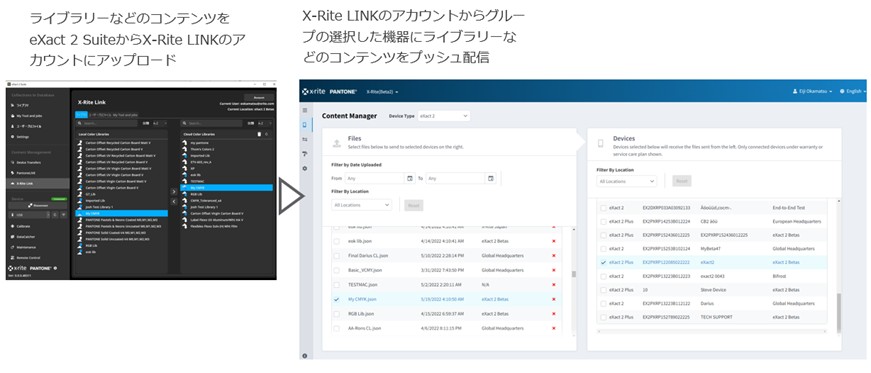
Task: Click refresh icon beside Cloud Libraries trash
Action: pyautogui.click(x=266, y=134)
